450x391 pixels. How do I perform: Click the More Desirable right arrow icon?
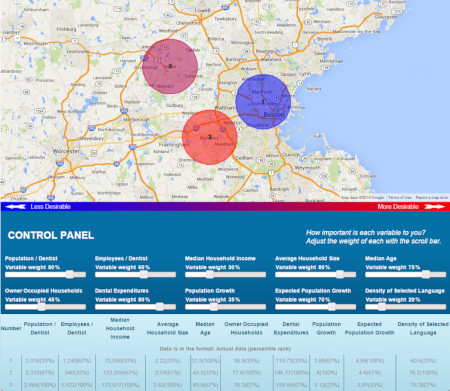coord(434,207)
